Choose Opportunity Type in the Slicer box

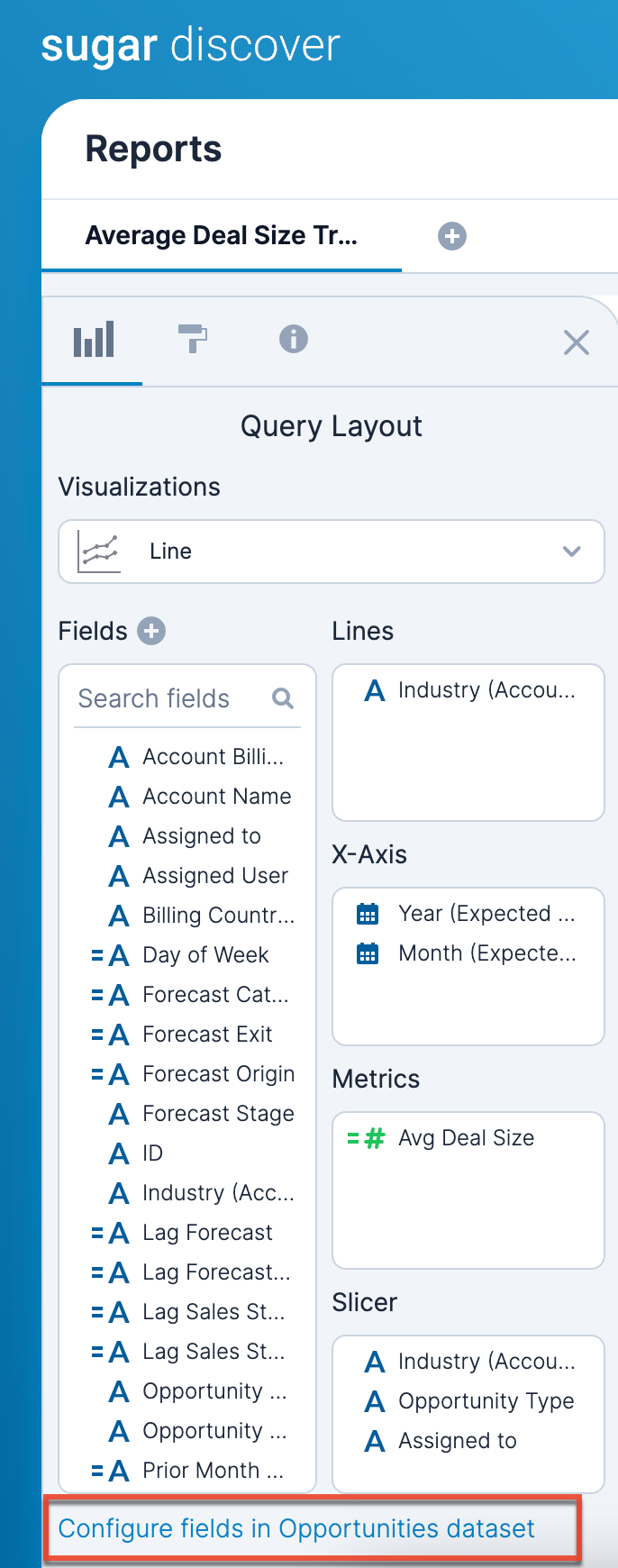pos(486,1401)
